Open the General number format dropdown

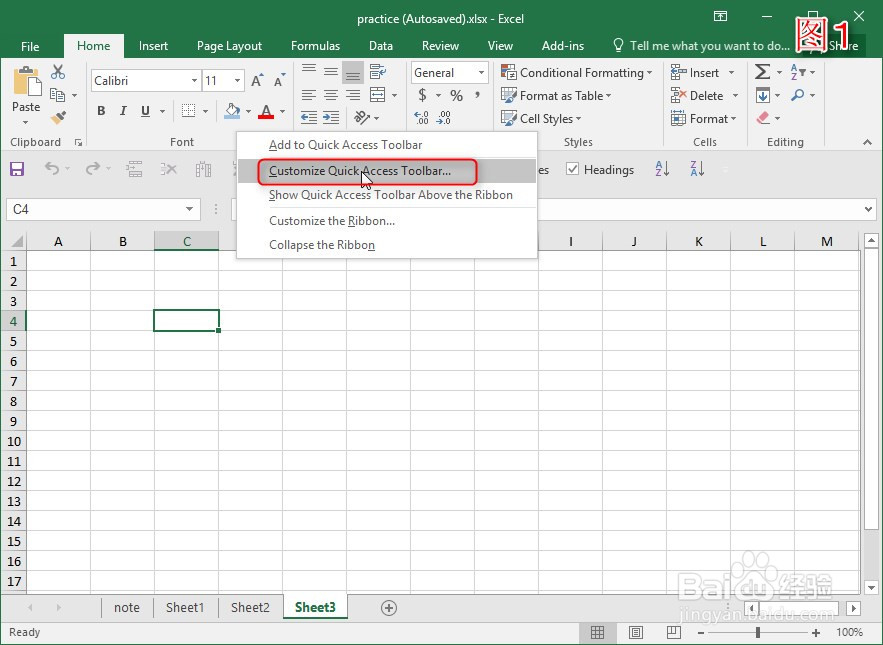480,72
